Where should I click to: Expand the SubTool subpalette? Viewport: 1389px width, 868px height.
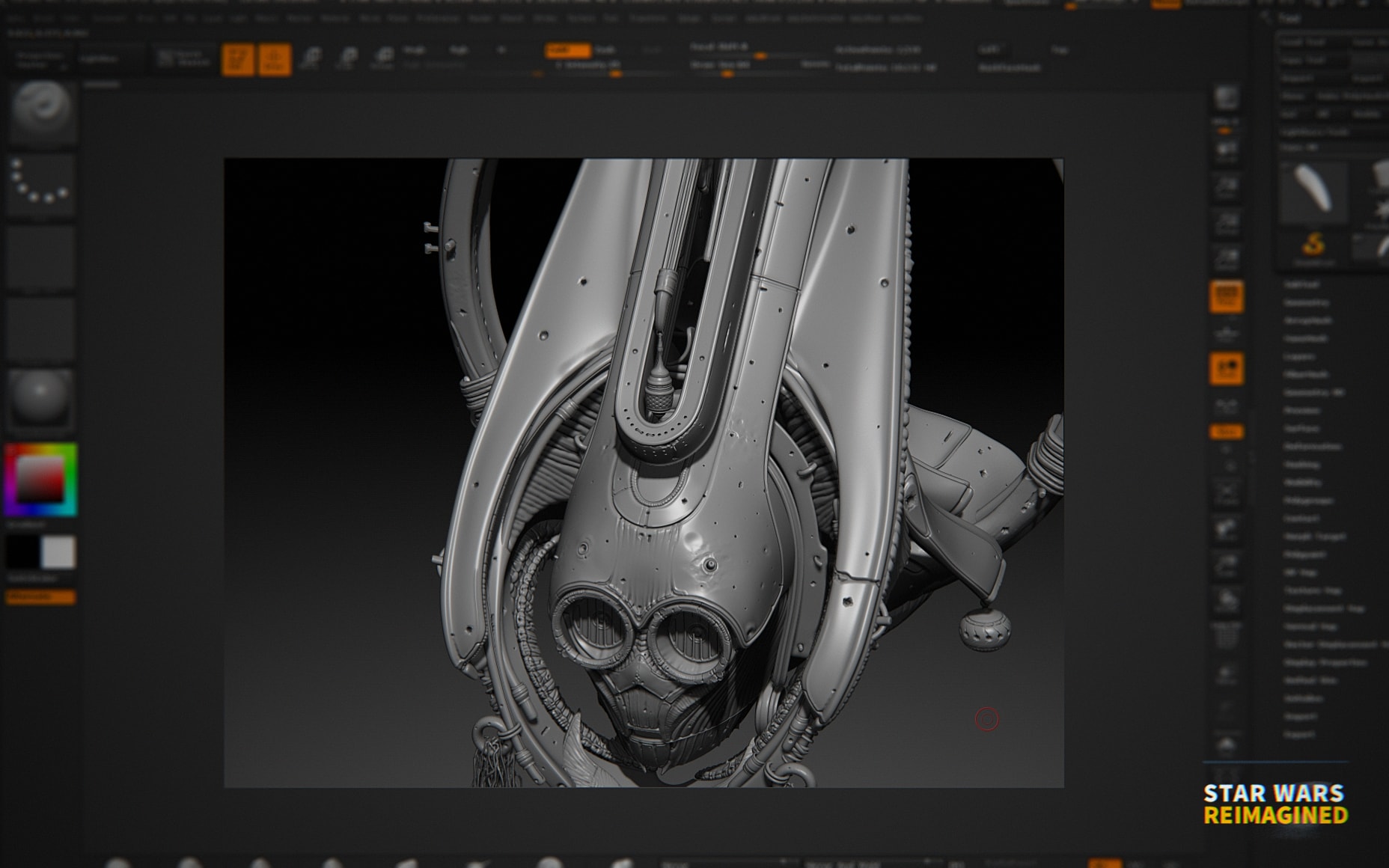click(1301, 284)
